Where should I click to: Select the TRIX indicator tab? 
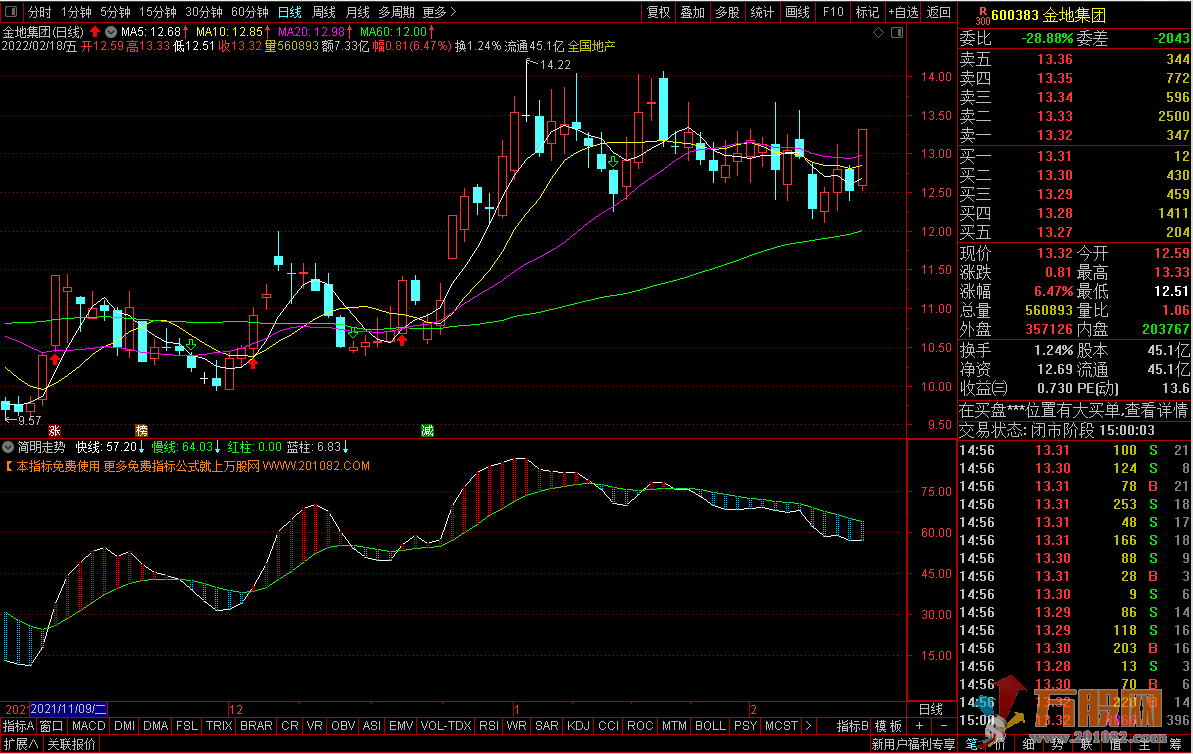click(x=219, y=726)
